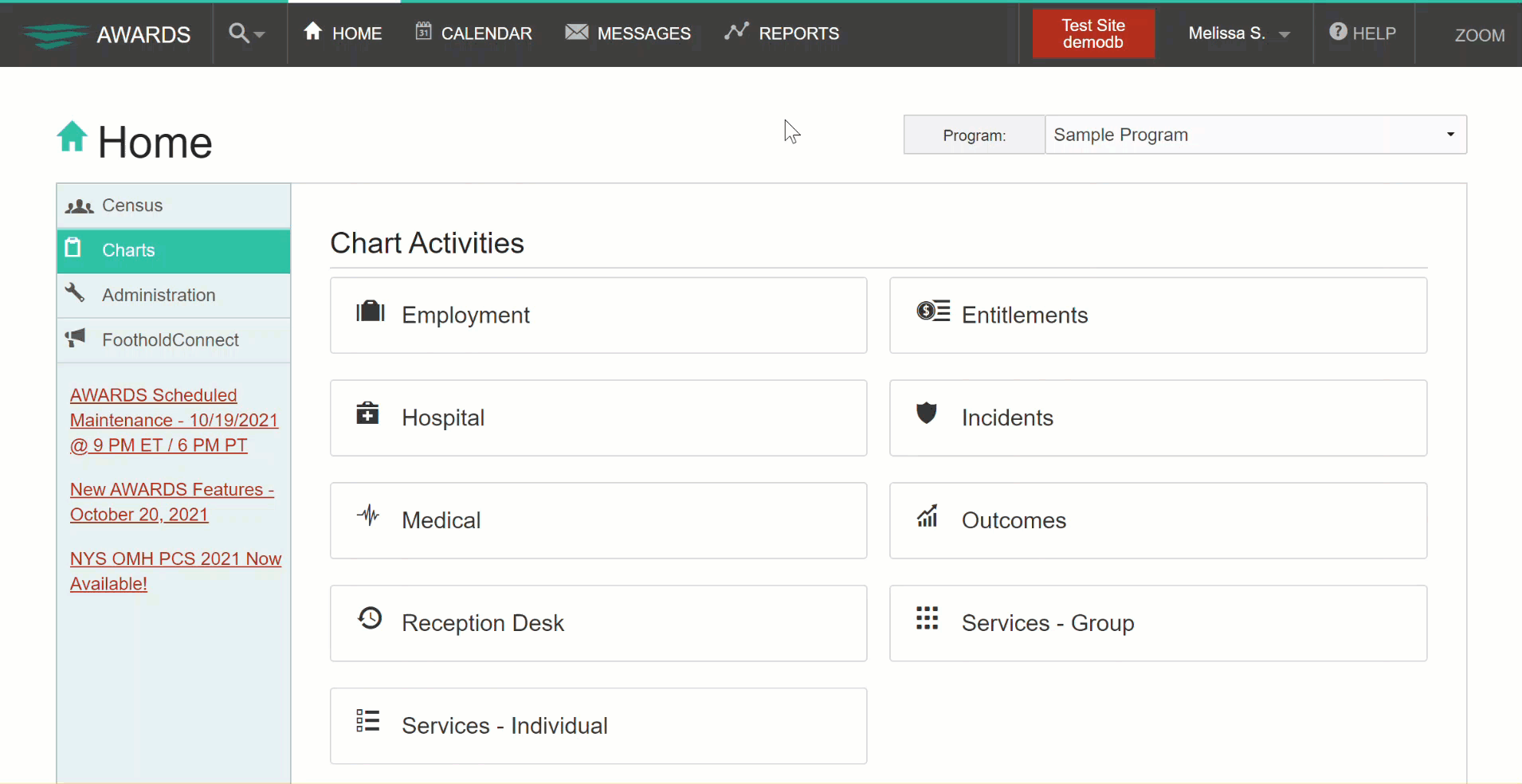Click the Employment briefcase icon
1522x784 pixels.
(370, 312)
